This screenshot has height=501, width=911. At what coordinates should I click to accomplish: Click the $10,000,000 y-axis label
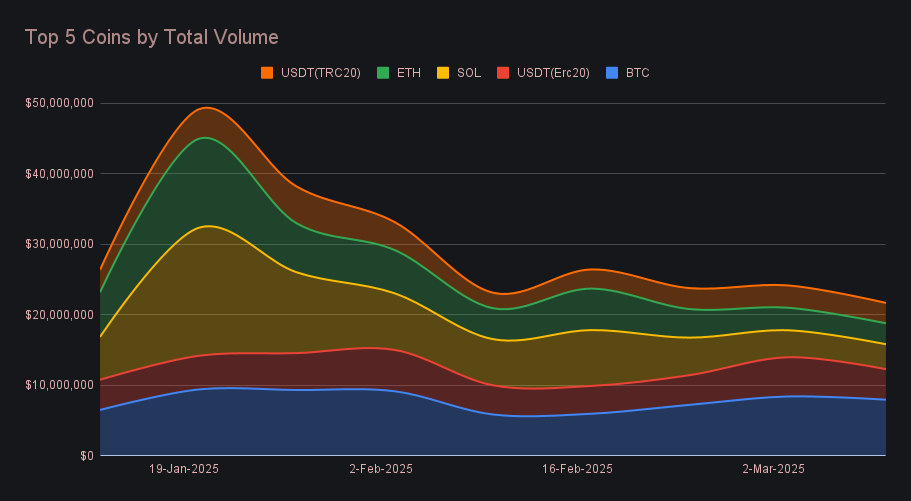pos(60,385)
